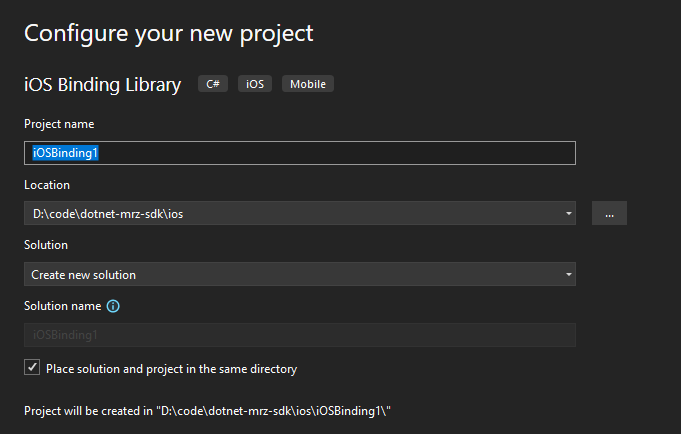Click the iOS platform tag

(255, 84)
